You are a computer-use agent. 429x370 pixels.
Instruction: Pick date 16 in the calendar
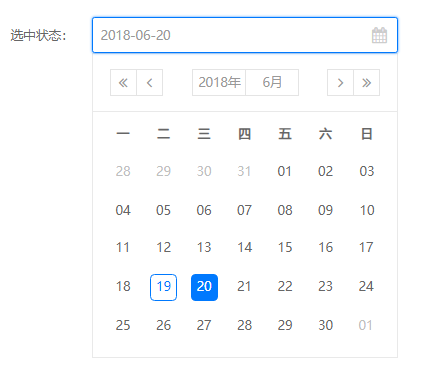click(x=326, y=248)
